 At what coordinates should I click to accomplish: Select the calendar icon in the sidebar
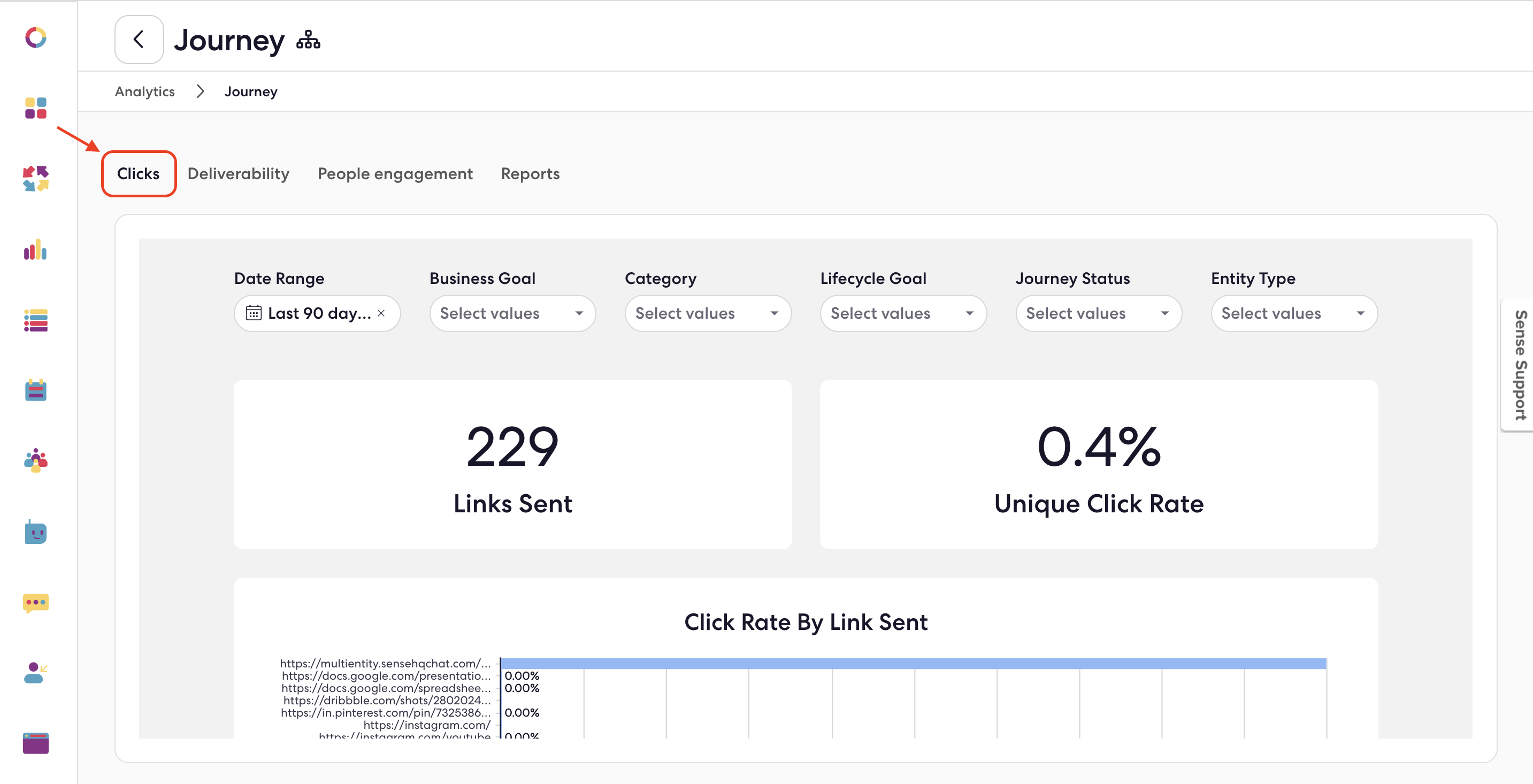pos(35,390)
